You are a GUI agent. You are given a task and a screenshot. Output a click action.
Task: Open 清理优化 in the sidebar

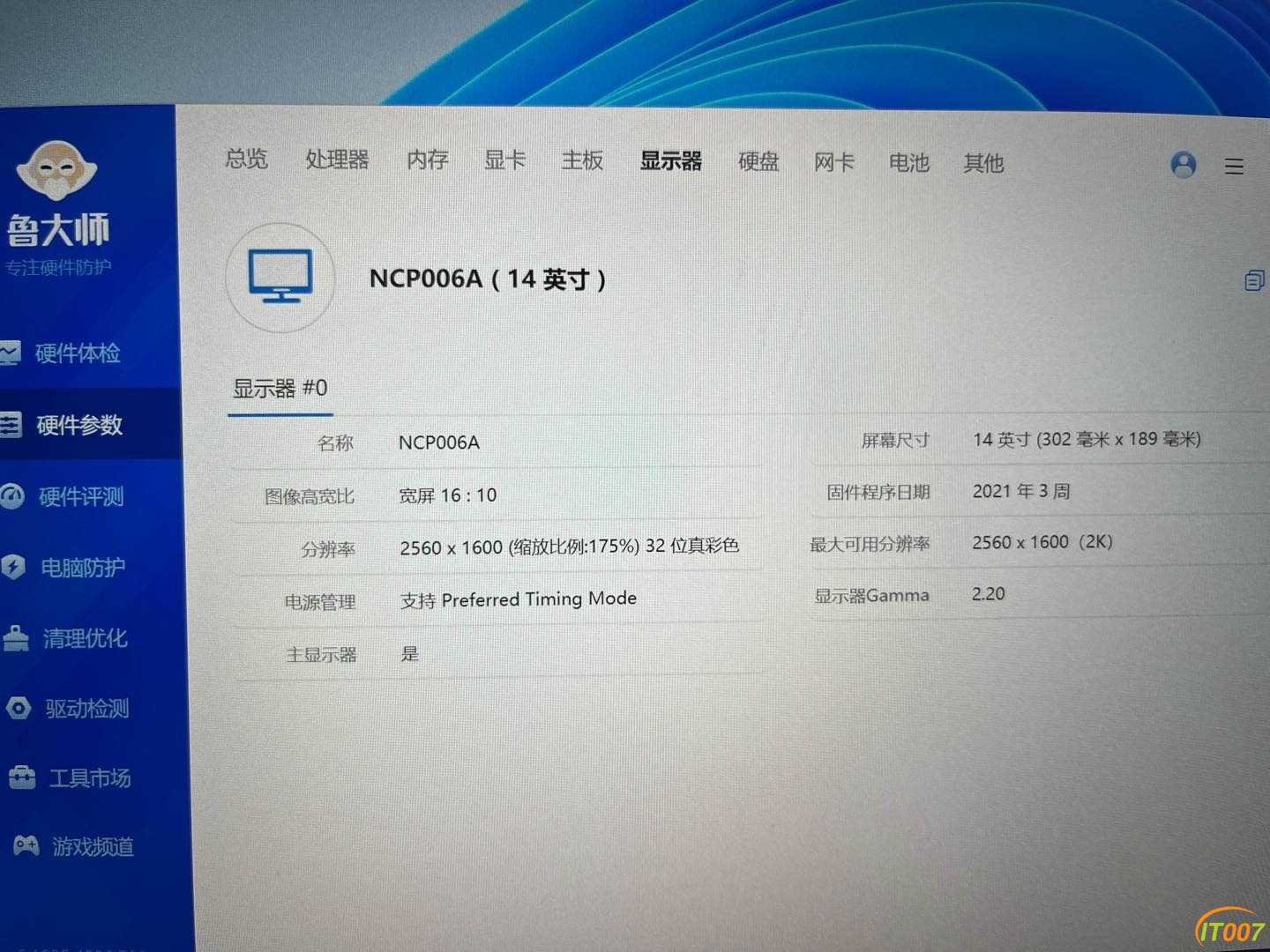(86, 638)
